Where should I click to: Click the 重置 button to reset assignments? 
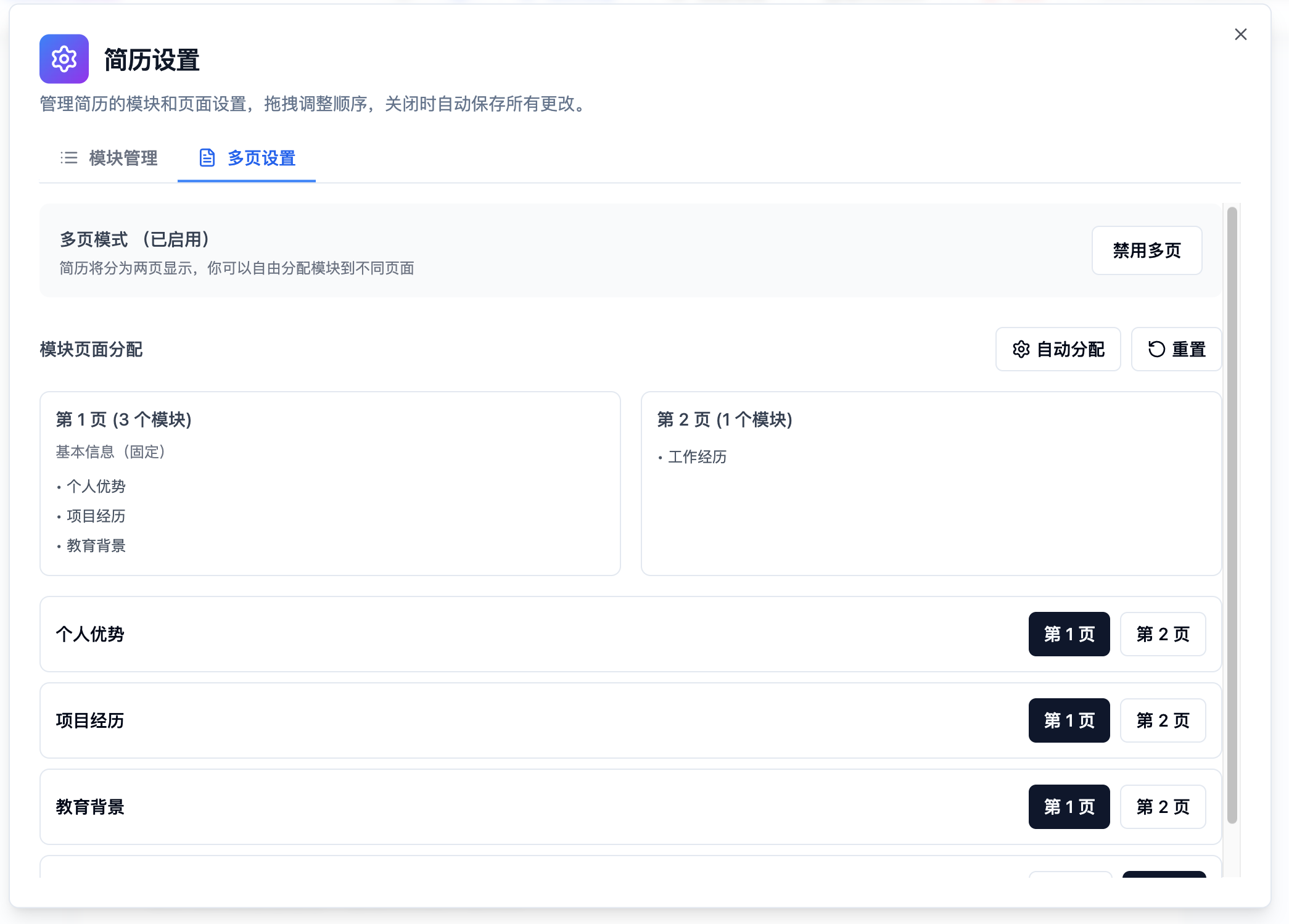tap(1176, 349)
